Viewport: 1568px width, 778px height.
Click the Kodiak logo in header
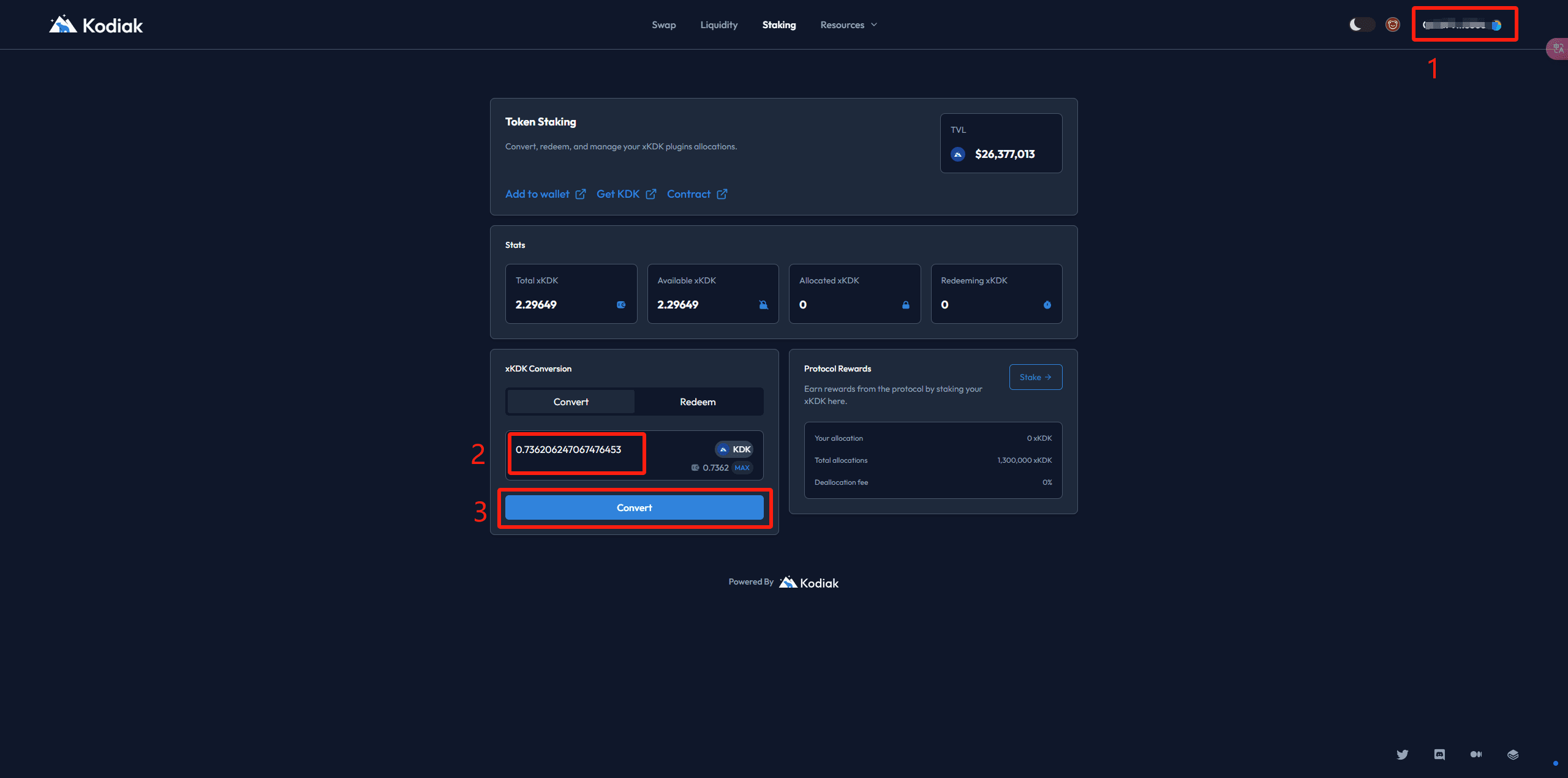(x=96, y=25)
